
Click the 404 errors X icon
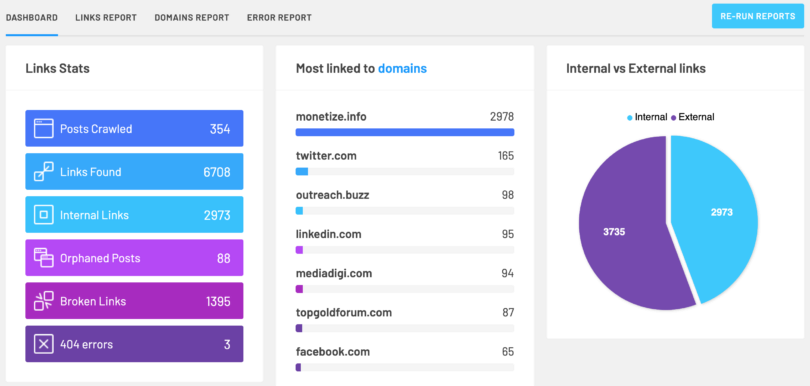[x=44, y=344]
